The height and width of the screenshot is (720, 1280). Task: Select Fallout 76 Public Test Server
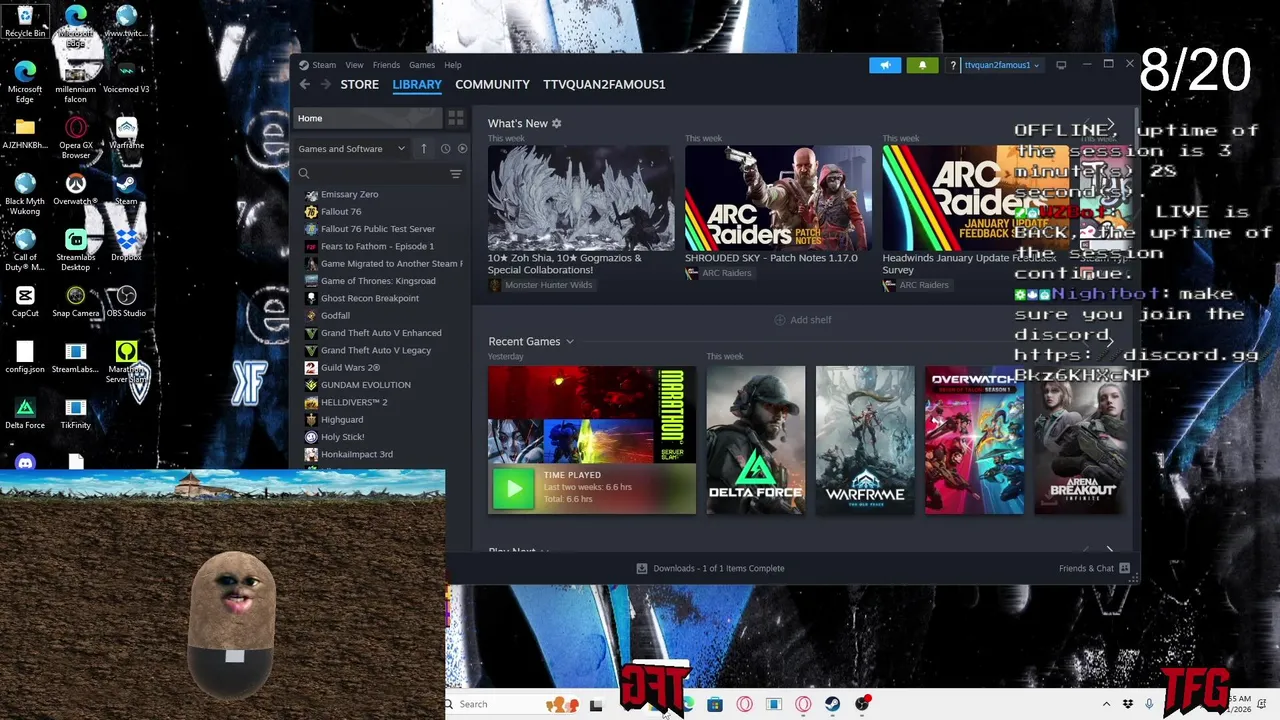click(380, 229)
